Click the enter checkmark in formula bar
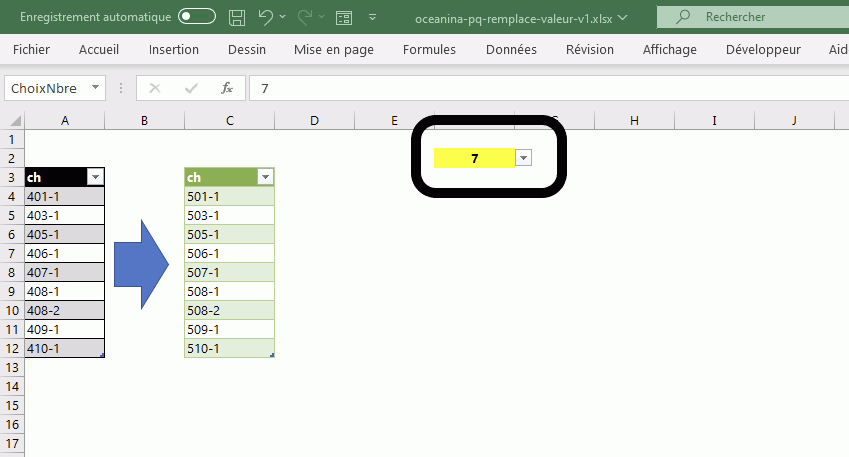The image size is (849, 457). click(190, 88)
